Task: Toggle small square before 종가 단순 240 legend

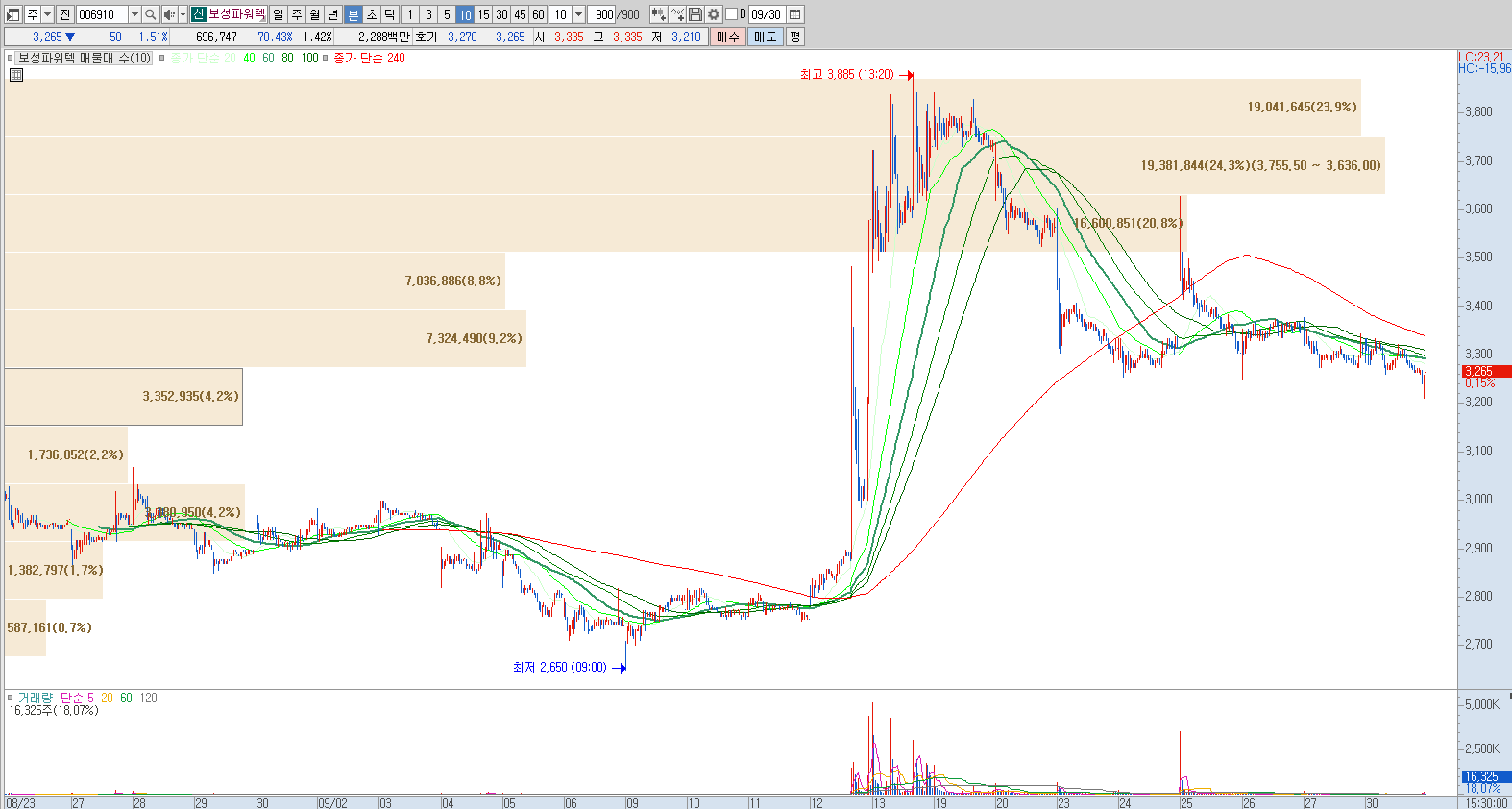Action: (326, 58)
